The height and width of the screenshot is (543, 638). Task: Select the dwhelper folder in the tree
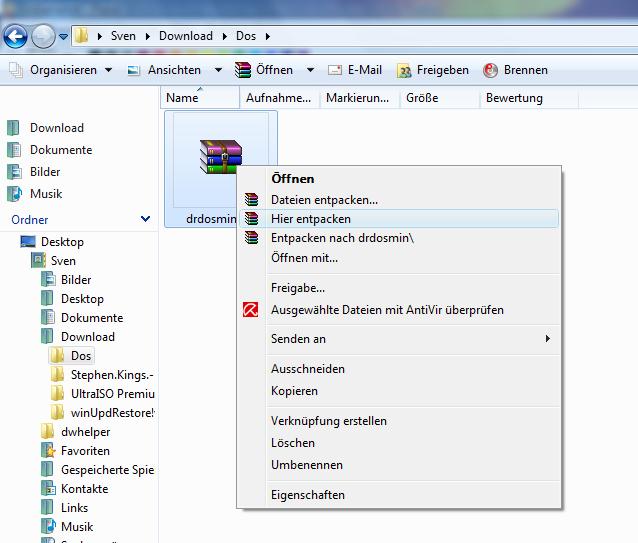click(85, 432)
